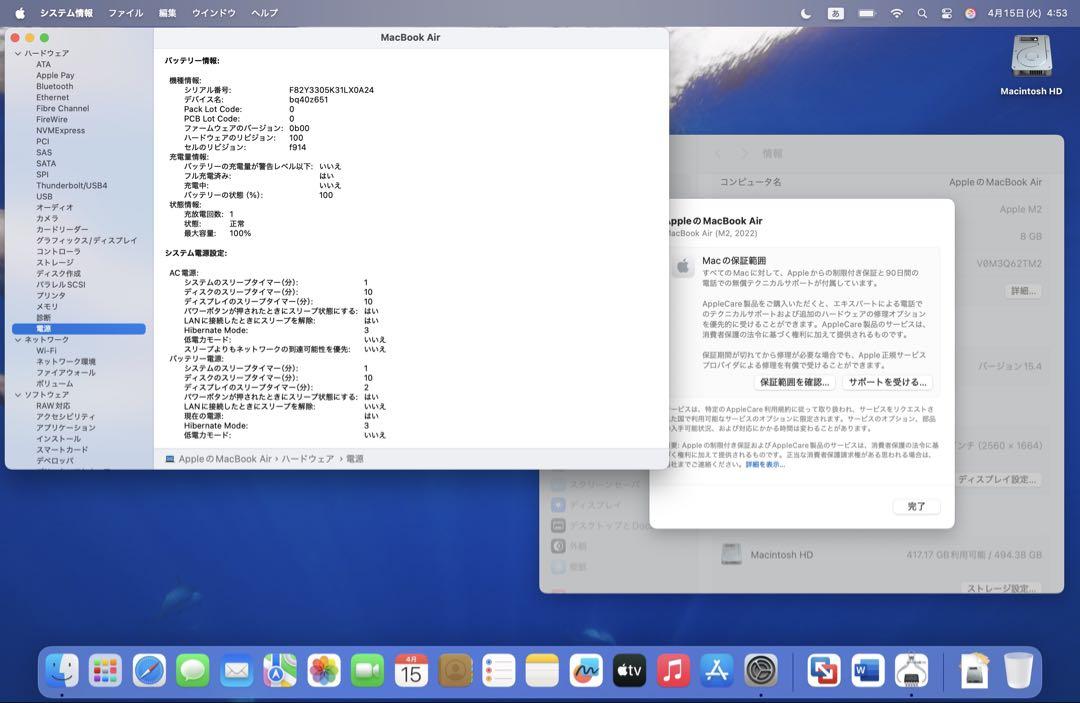This screenshot has width=1080, height=703.
Task: Open Launchpad in the Dock
Action: point(105,670)
